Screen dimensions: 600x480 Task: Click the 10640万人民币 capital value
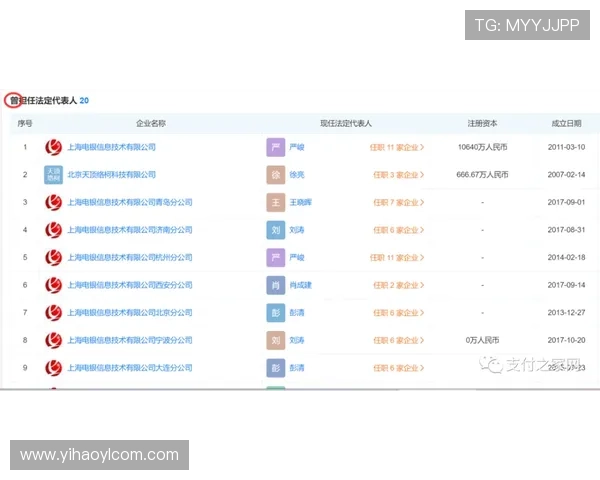[483, 147]
